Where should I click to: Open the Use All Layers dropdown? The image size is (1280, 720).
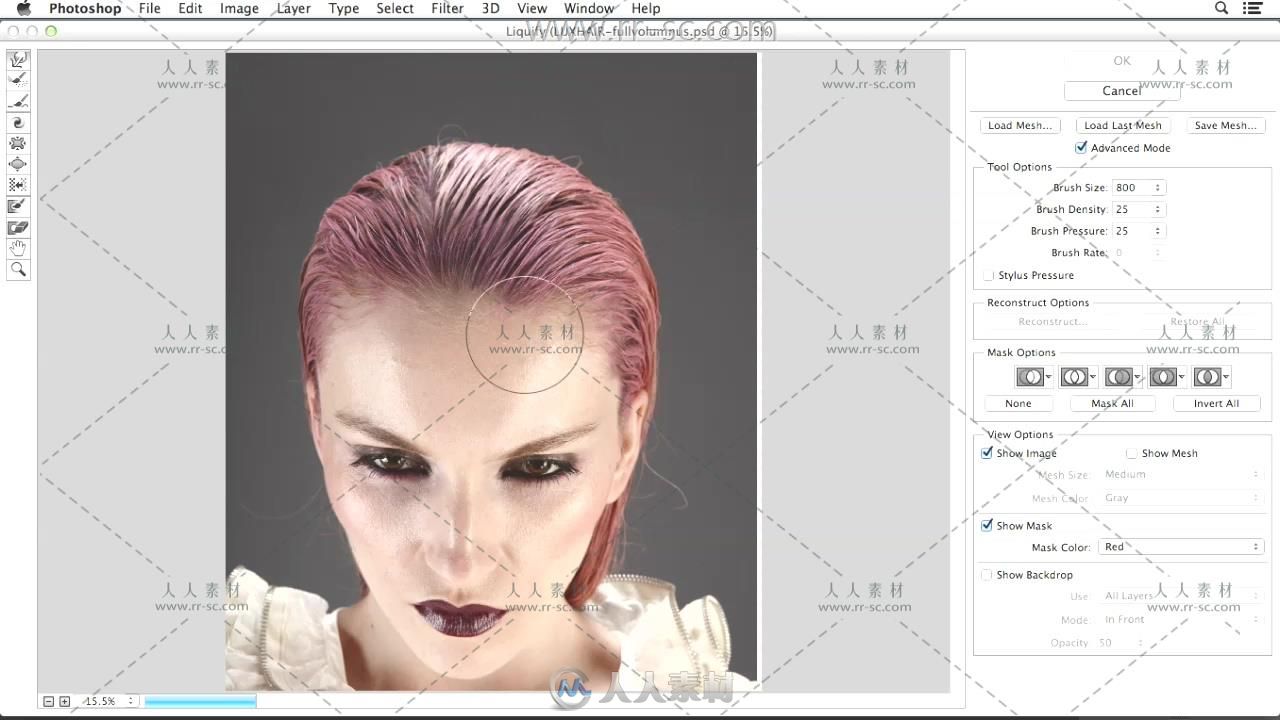[1181, 596]
